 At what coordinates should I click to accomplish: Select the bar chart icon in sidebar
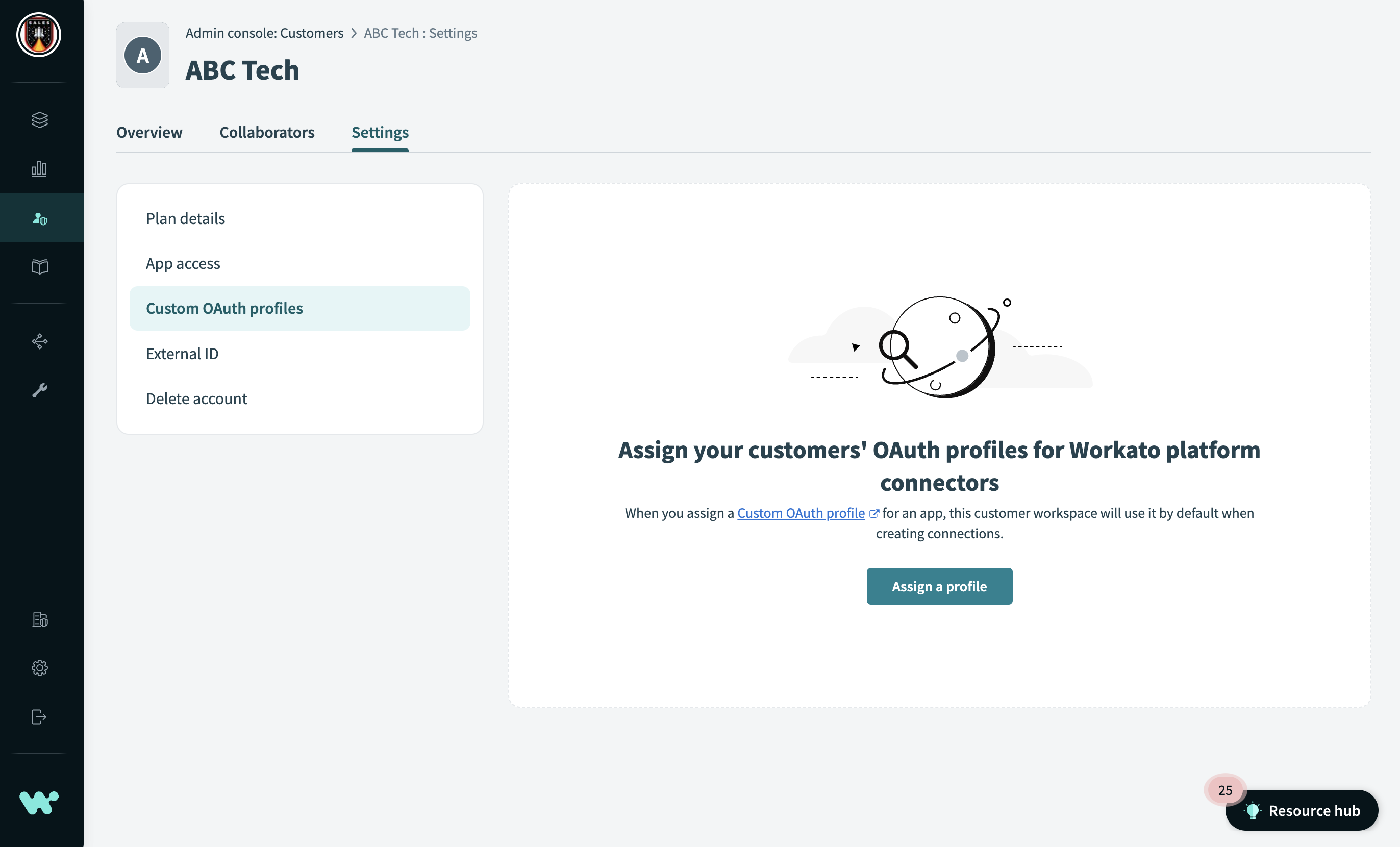[x=41, y=168]
